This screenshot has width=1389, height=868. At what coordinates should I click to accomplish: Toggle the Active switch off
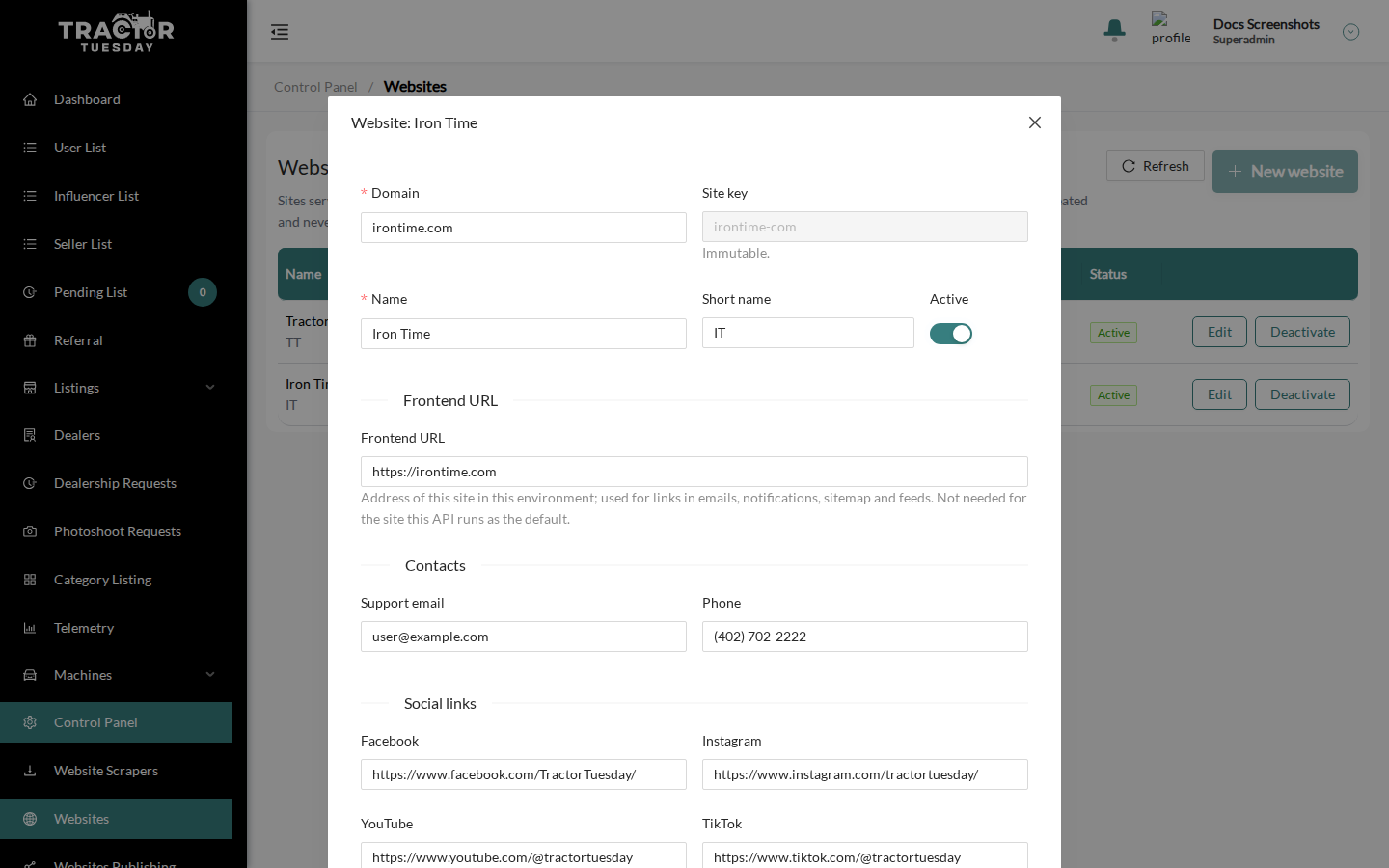pyautogui.click(x=951, y=334)
